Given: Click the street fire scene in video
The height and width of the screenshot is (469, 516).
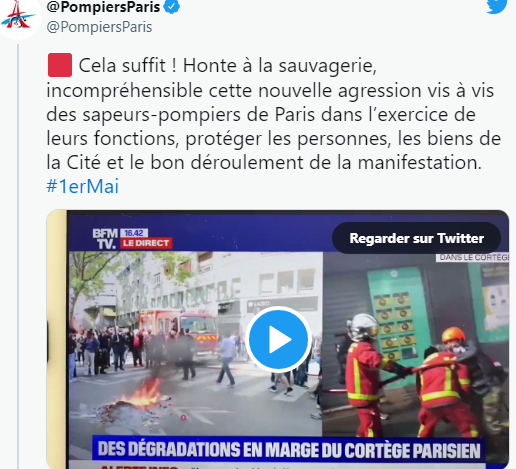Looking at the screenshot, I should pyautogui.click(x=195, y=344).
